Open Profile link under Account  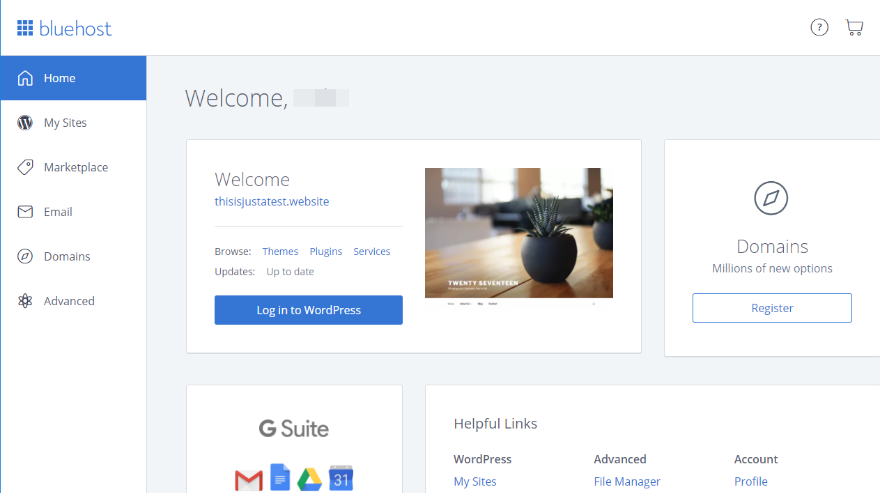tap(750, 481)
